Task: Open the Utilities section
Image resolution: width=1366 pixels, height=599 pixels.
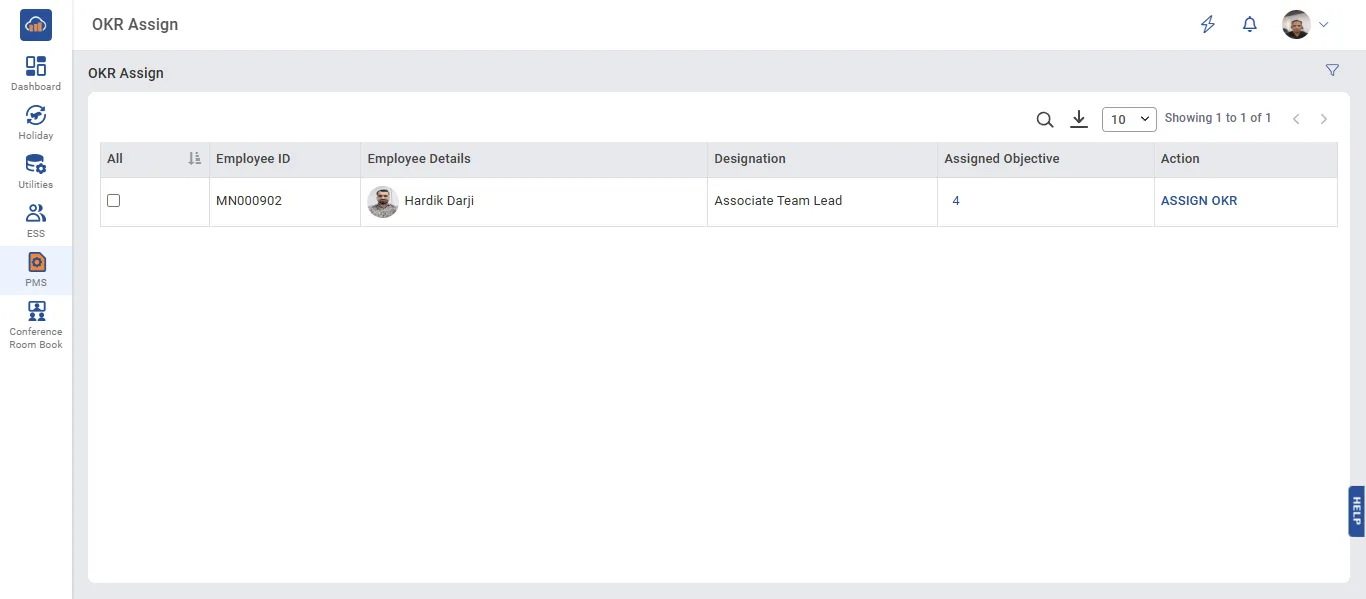Action: (x=36, y=168)
